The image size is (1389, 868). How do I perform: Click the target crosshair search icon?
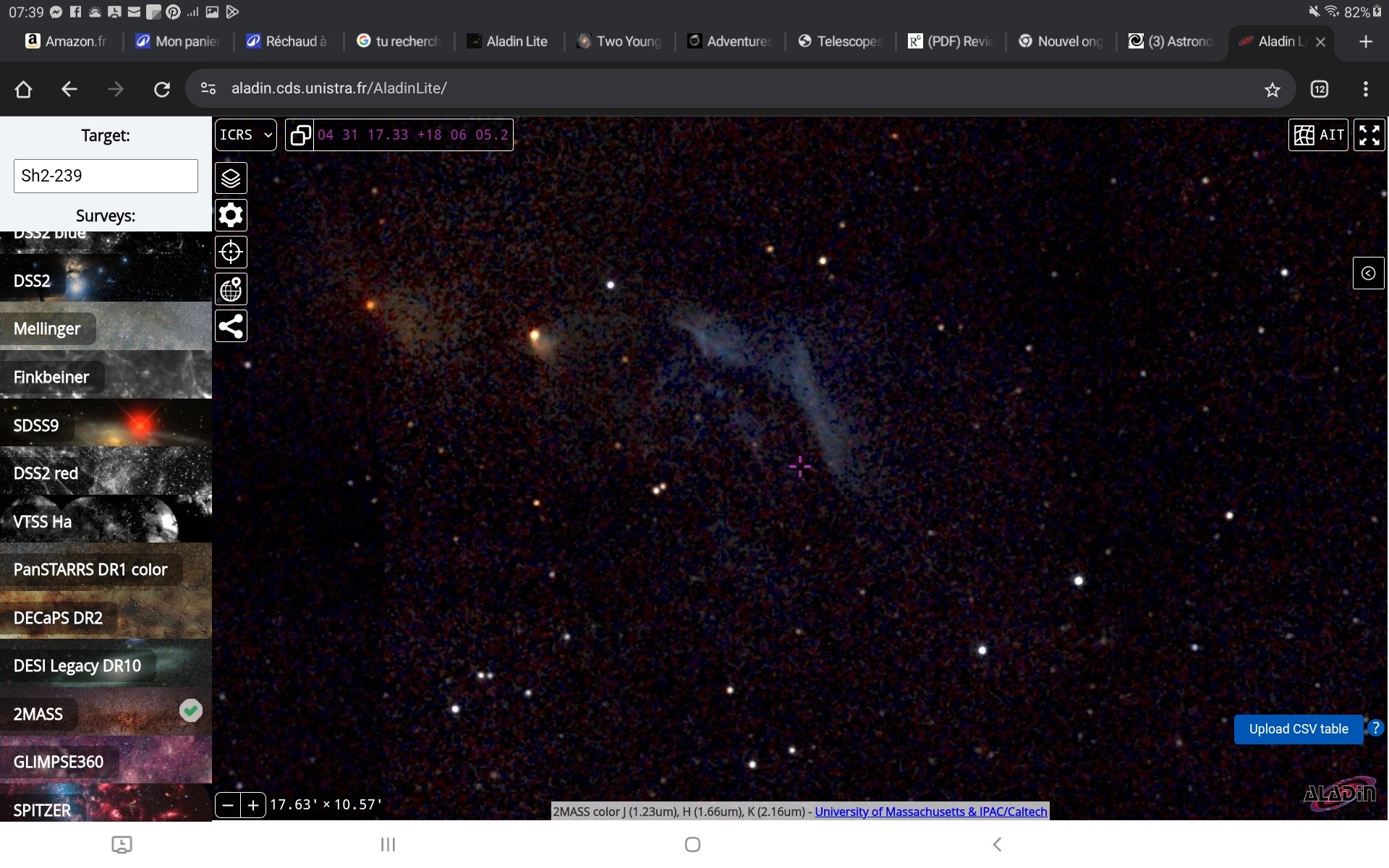[231, 252]
